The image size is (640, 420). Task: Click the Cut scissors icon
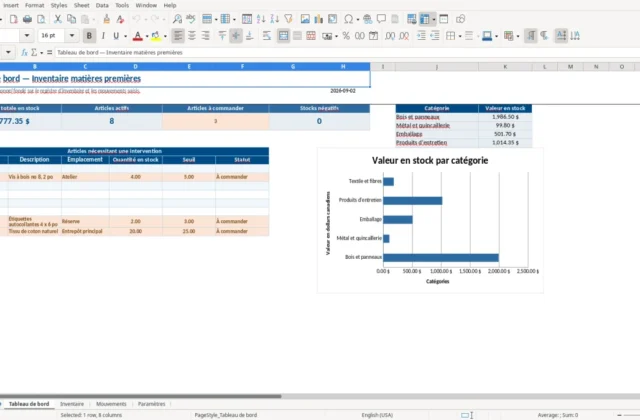[58, 19]
